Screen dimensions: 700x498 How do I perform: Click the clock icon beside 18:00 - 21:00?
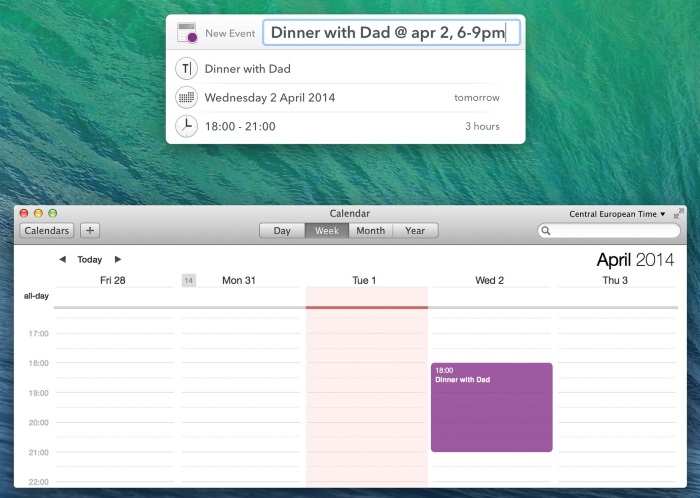186,126
